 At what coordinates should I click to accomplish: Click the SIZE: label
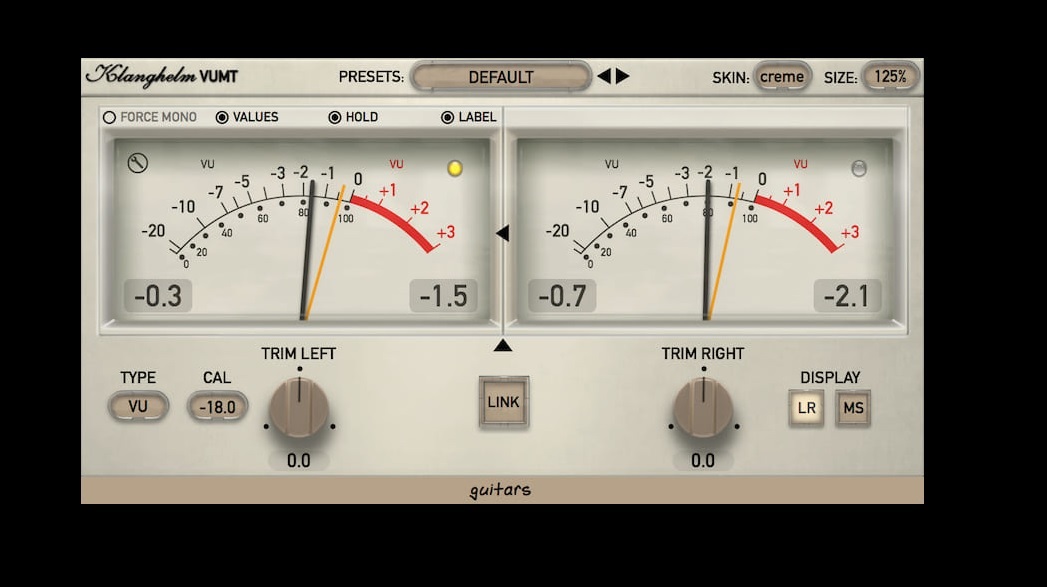[841, 78]
